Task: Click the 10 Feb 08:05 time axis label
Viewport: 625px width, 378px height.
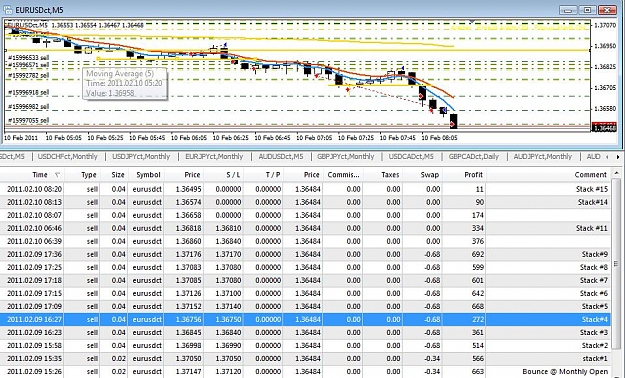Action: 439,138
